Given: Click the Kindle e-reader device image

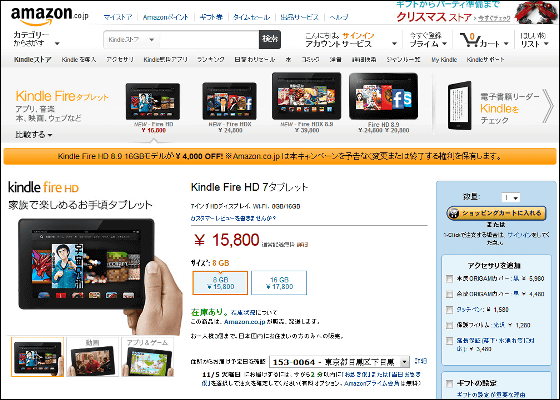Looking at the screenshot, I should [x=460, y=105].
